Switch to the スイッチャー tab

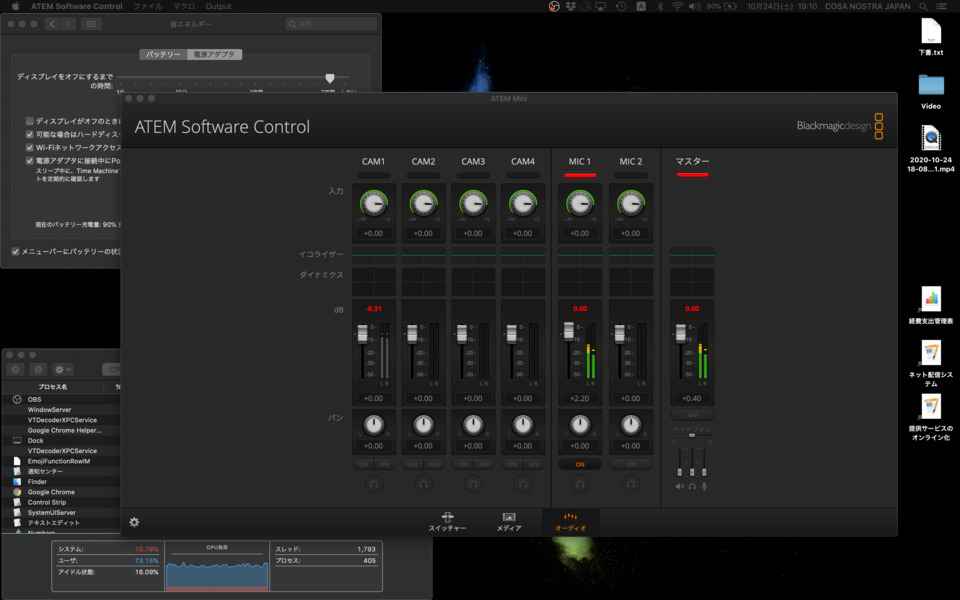447,521
